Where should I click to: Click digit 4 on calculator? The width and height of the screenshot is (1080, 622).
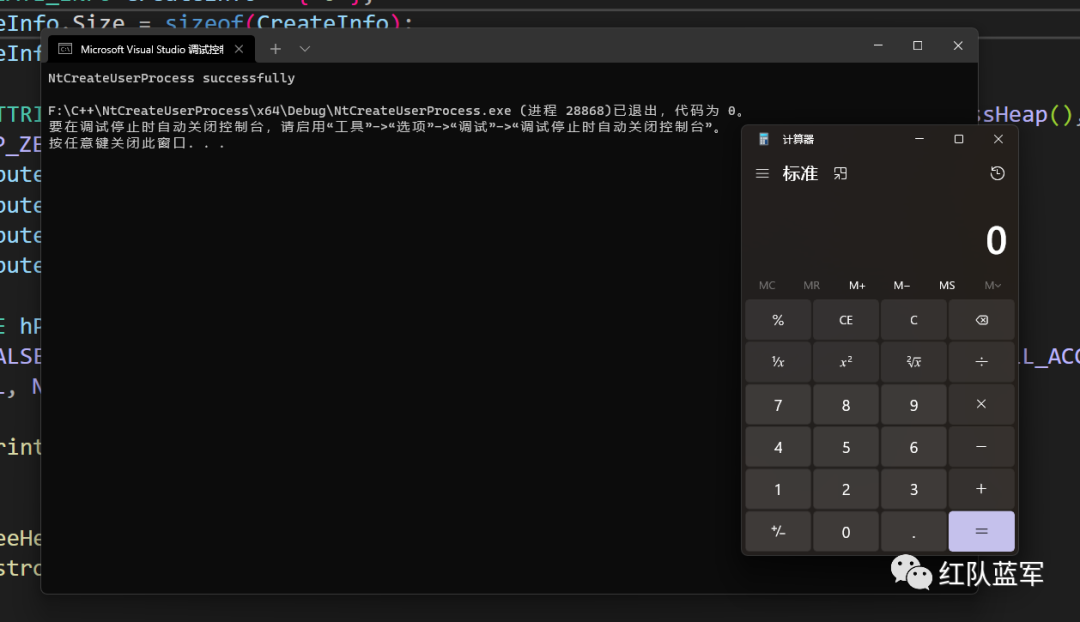(778, 447)
